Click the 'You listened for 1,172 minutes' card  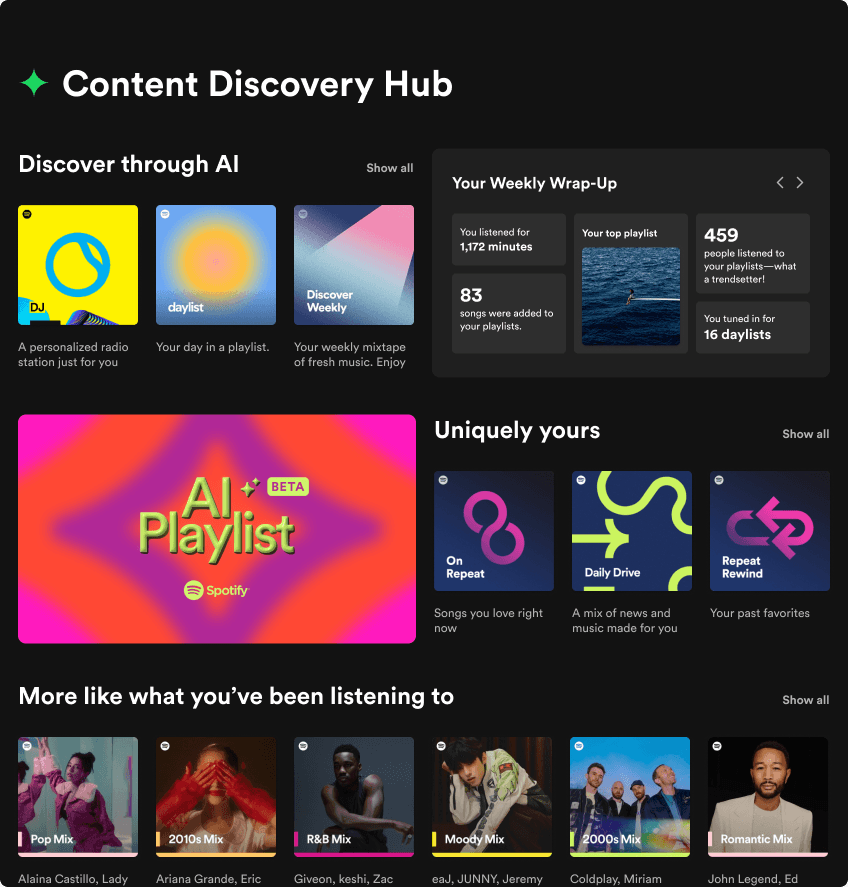[x=509, y=239]
